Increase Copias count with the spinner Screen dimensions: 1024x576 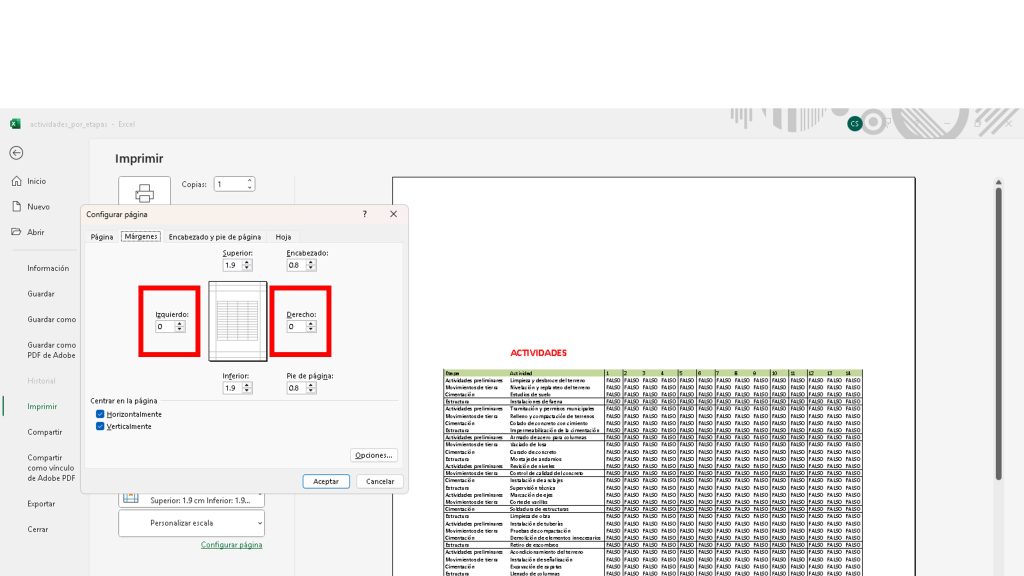249,181
